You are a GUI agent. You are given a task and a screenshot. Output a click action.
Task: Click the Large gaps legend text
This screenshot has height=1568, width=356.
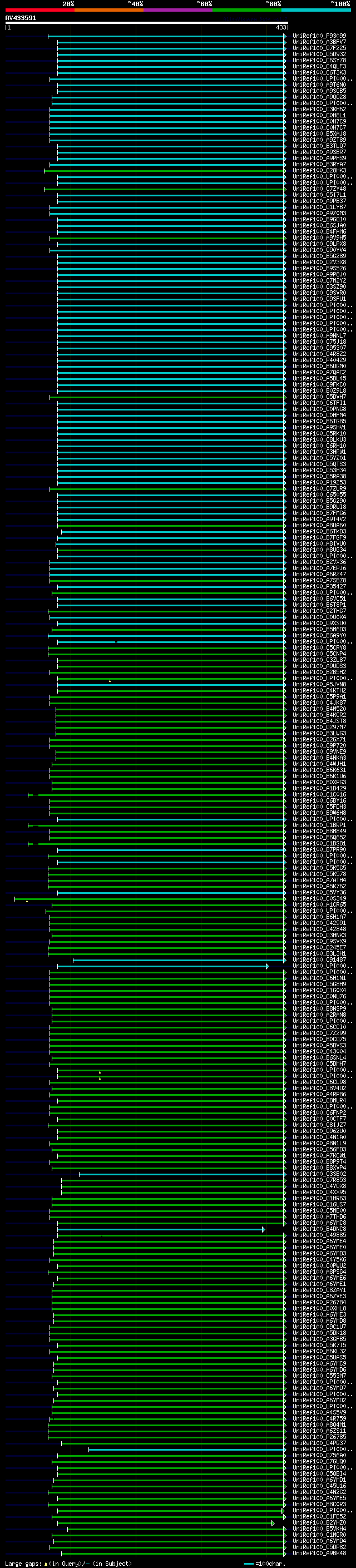tap(68, 1564)
